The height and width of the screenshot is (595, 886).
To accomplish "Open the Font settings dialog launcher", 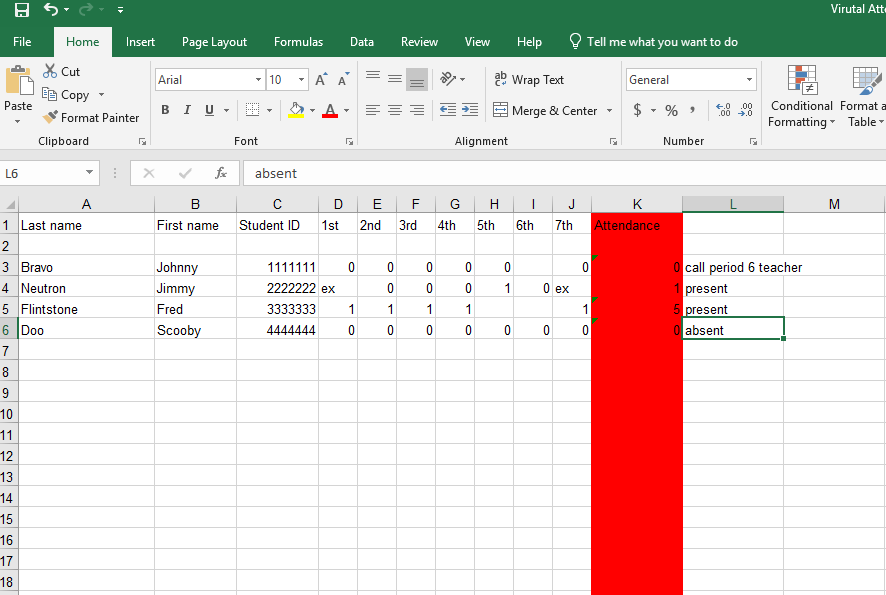I will pyautogui.click(x=348, y=141).
